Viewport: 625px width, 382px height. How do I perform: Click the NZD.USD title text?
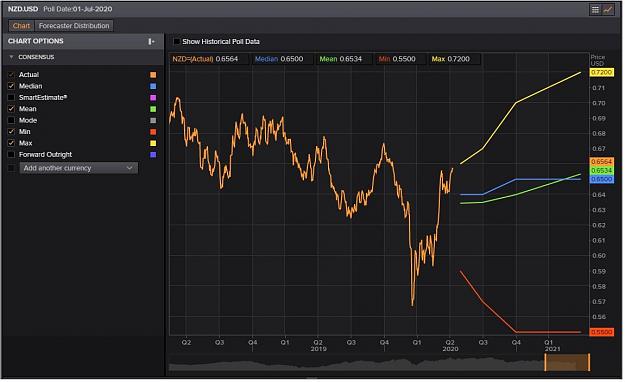pos(23,9)
